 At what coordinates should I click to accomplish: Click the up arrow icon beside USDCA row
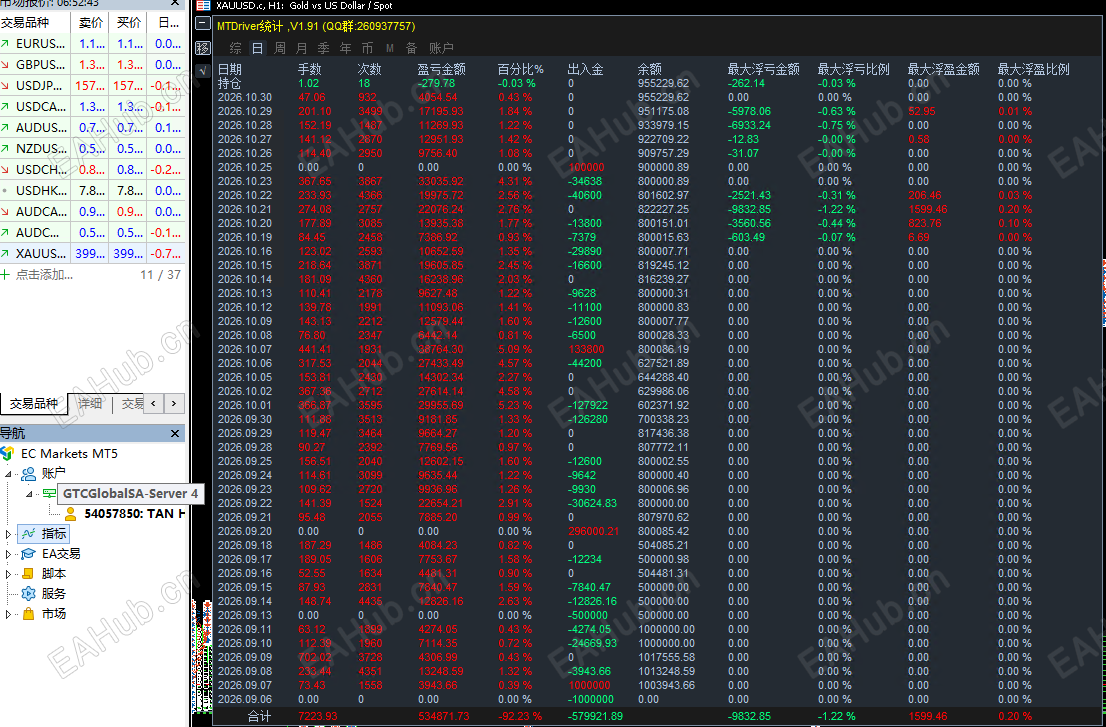[x=6, y=106]
